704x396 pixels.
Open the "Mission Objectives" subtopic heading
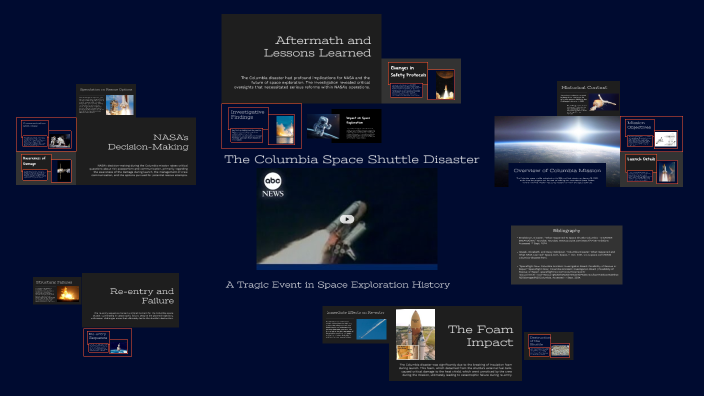point(638,125)
